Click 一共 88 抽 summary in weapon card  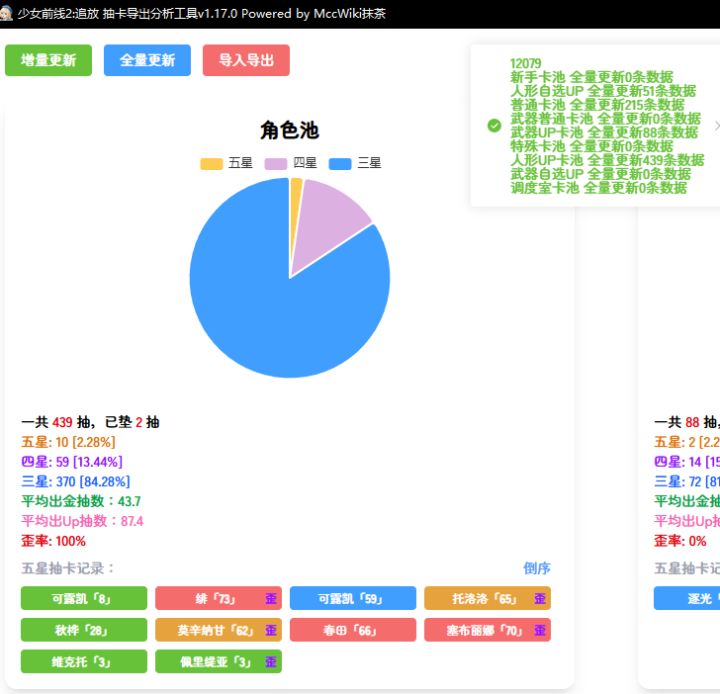[x=687, y=422]
